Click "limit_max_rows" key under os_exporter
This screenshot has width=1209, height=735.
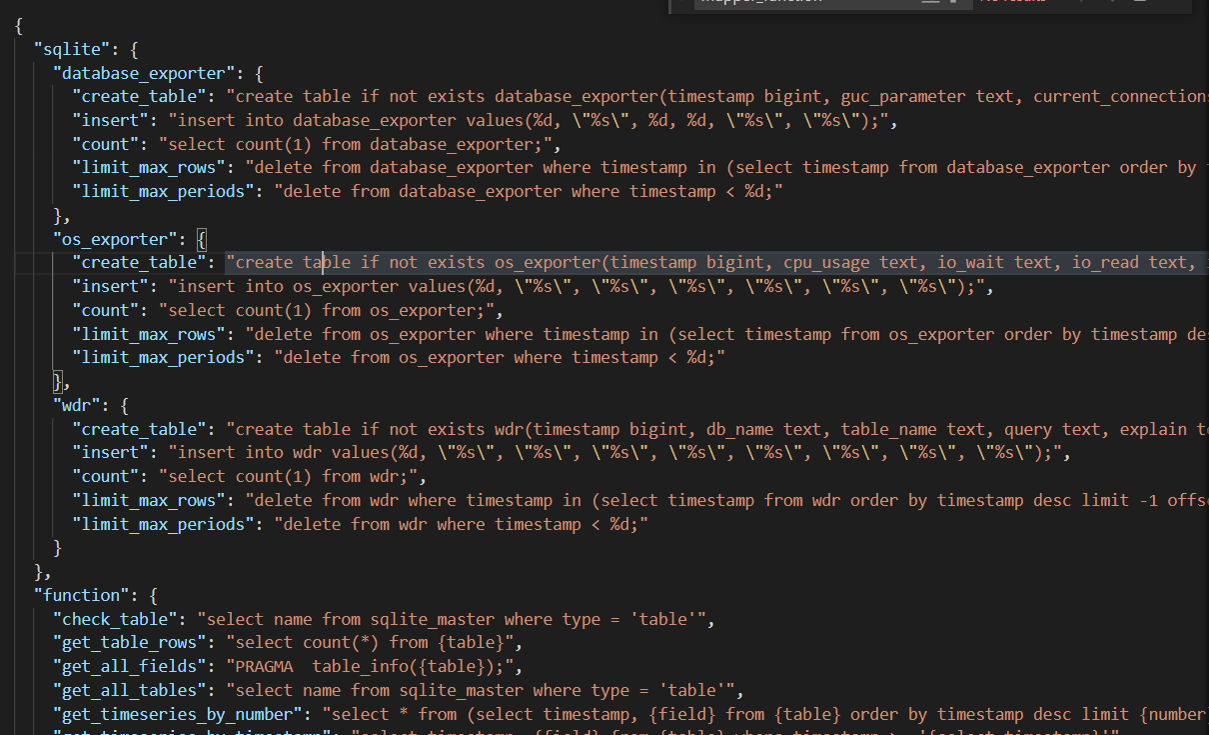point(149,334)
